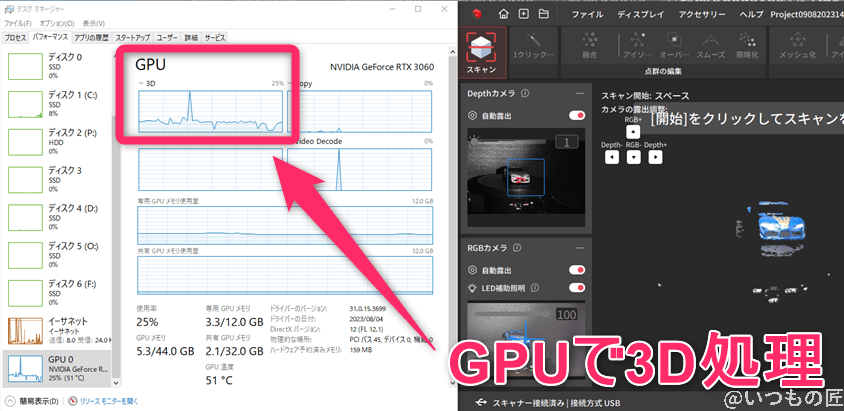Switch to サービス tab

click(214, 38)
